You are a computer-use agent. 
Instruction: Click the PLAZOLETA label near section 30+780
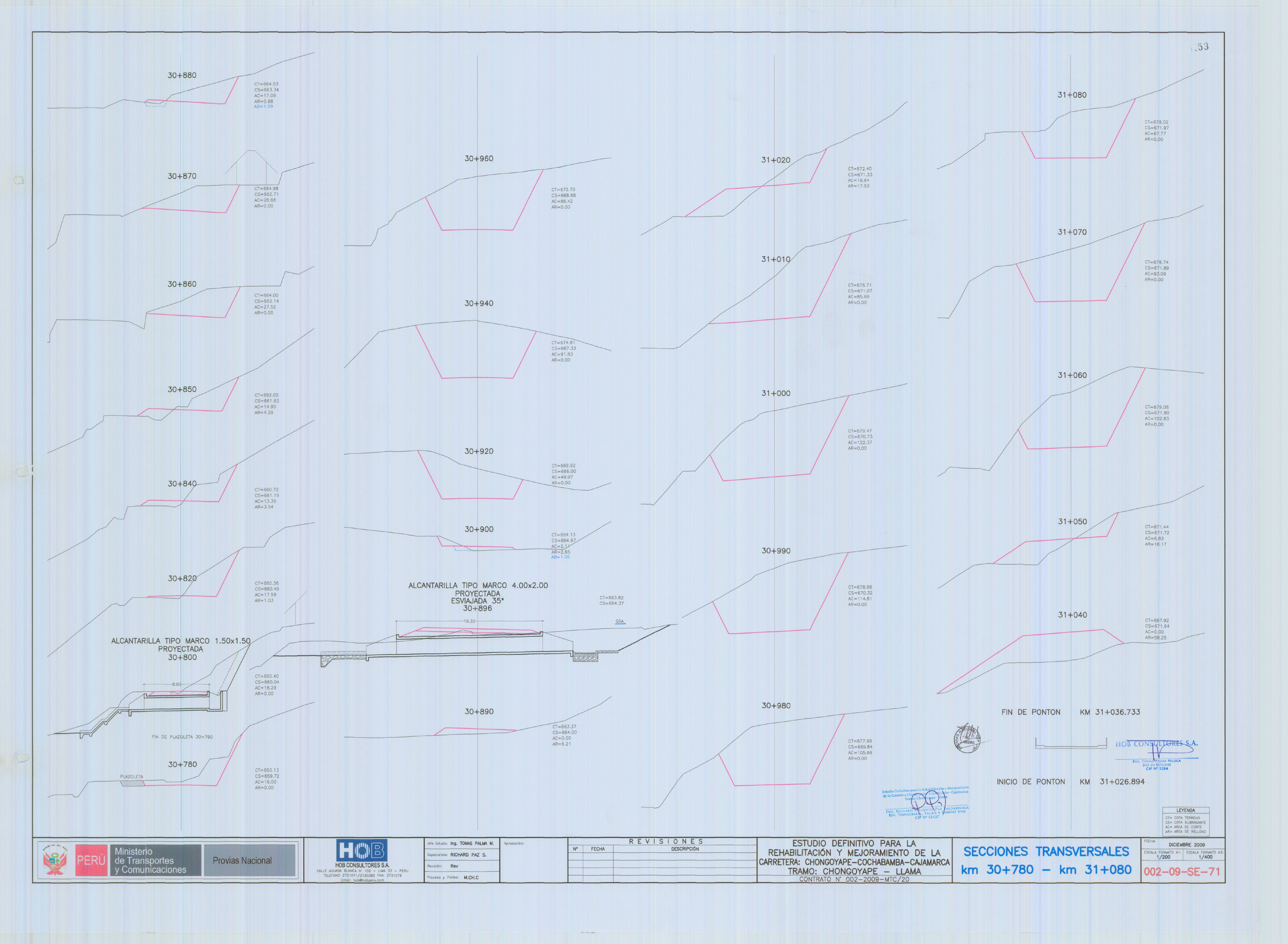pos(131,777)
